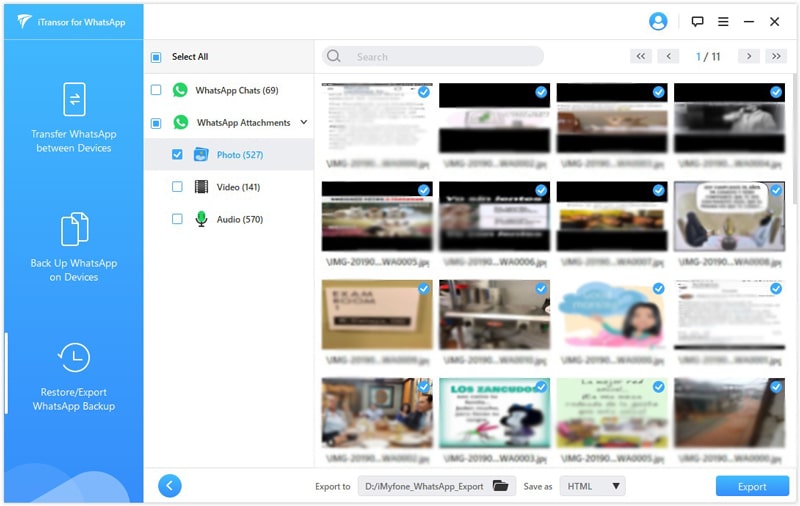The image size is (800, 506).
Task: Click the WhatsApp Chats green icon
Action: point(180,90)
